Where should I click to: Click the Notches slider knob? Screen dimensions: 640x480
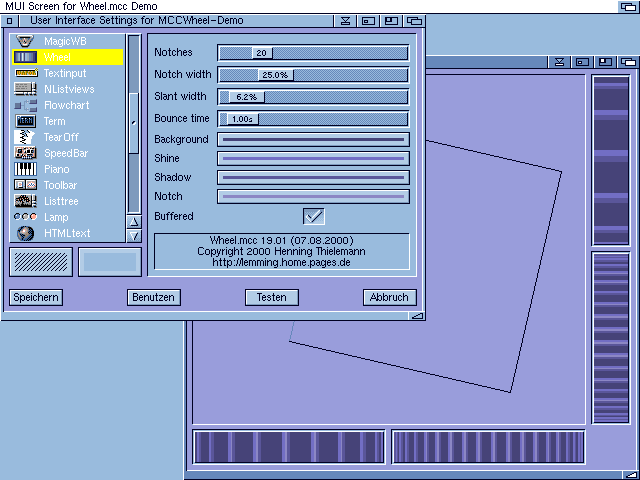pyautogui.click(x=262, y=53)
